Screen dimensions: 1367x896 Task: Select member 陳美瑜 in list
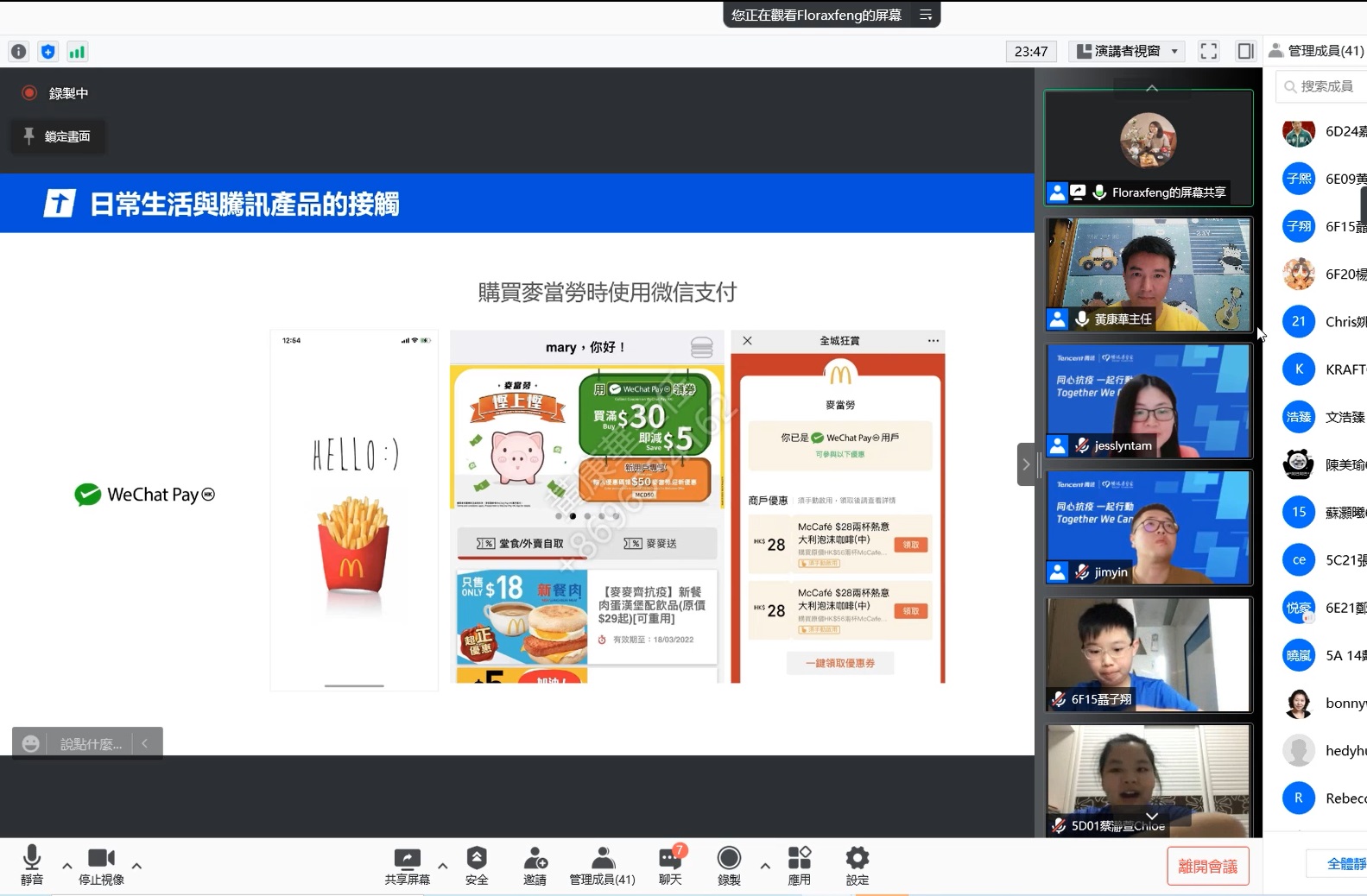(1321, 465)
